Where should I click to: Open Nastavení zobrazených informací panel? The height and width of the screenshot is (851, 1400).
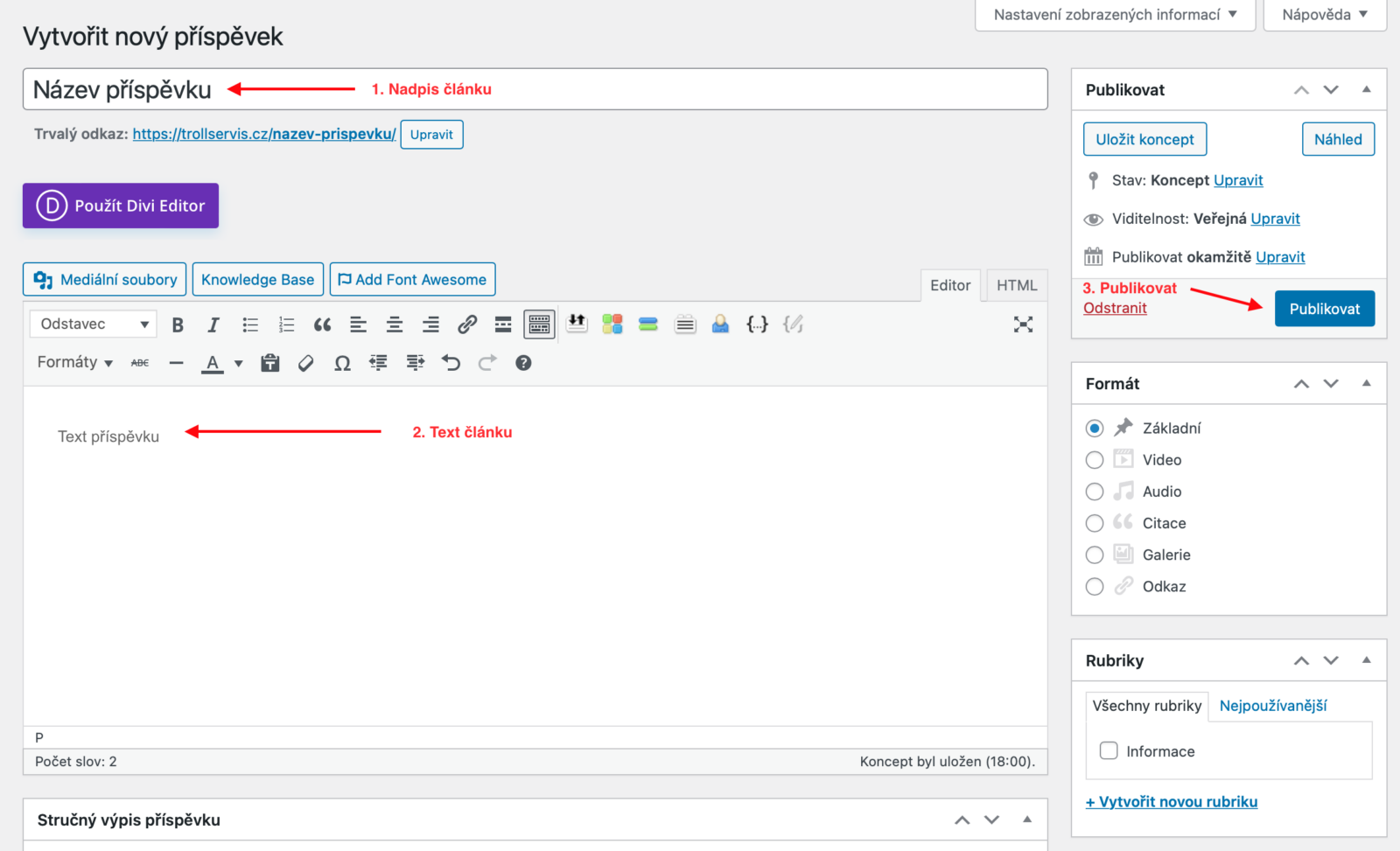[1115, 15]
